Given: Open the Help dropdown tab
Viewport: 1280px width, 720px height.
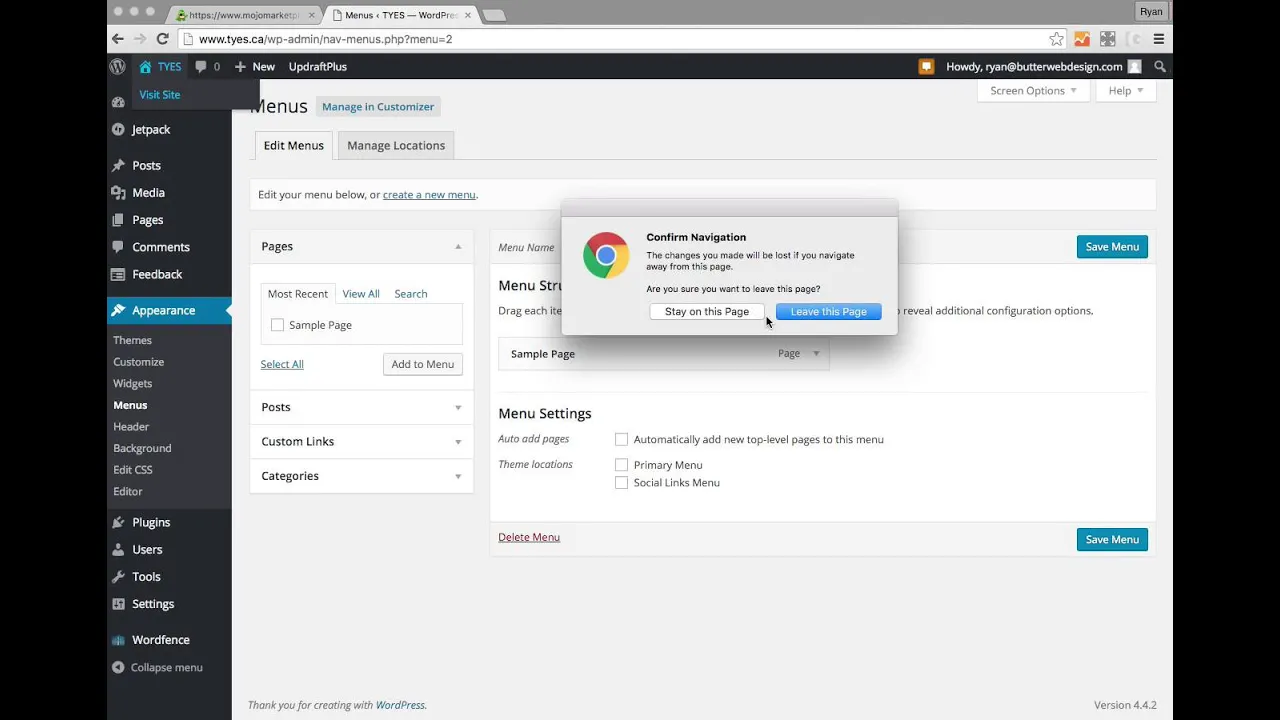Looking at the screenshot, I should [x=1126, y=91].
